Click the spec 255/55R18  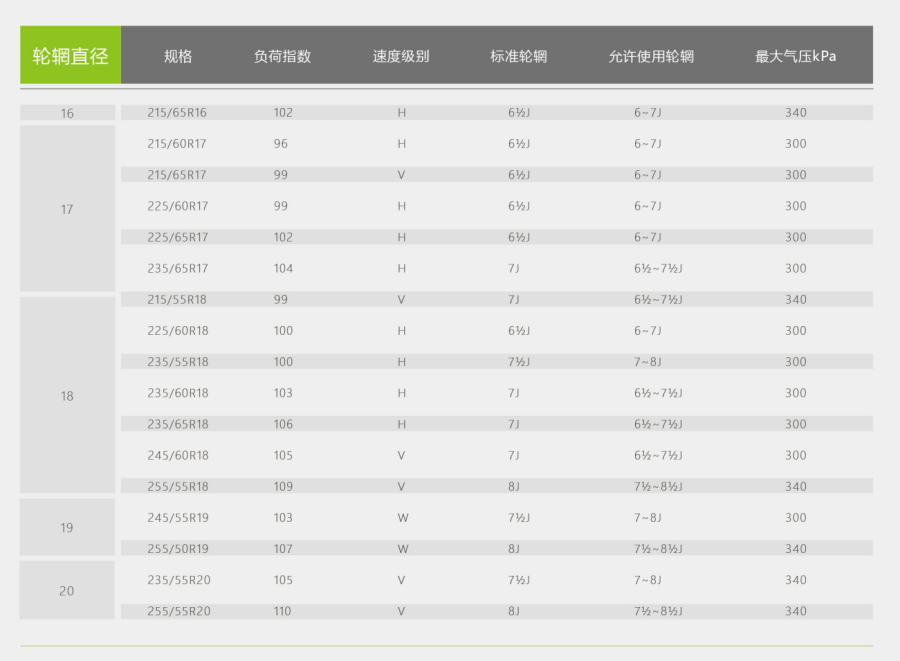point(177,487)
